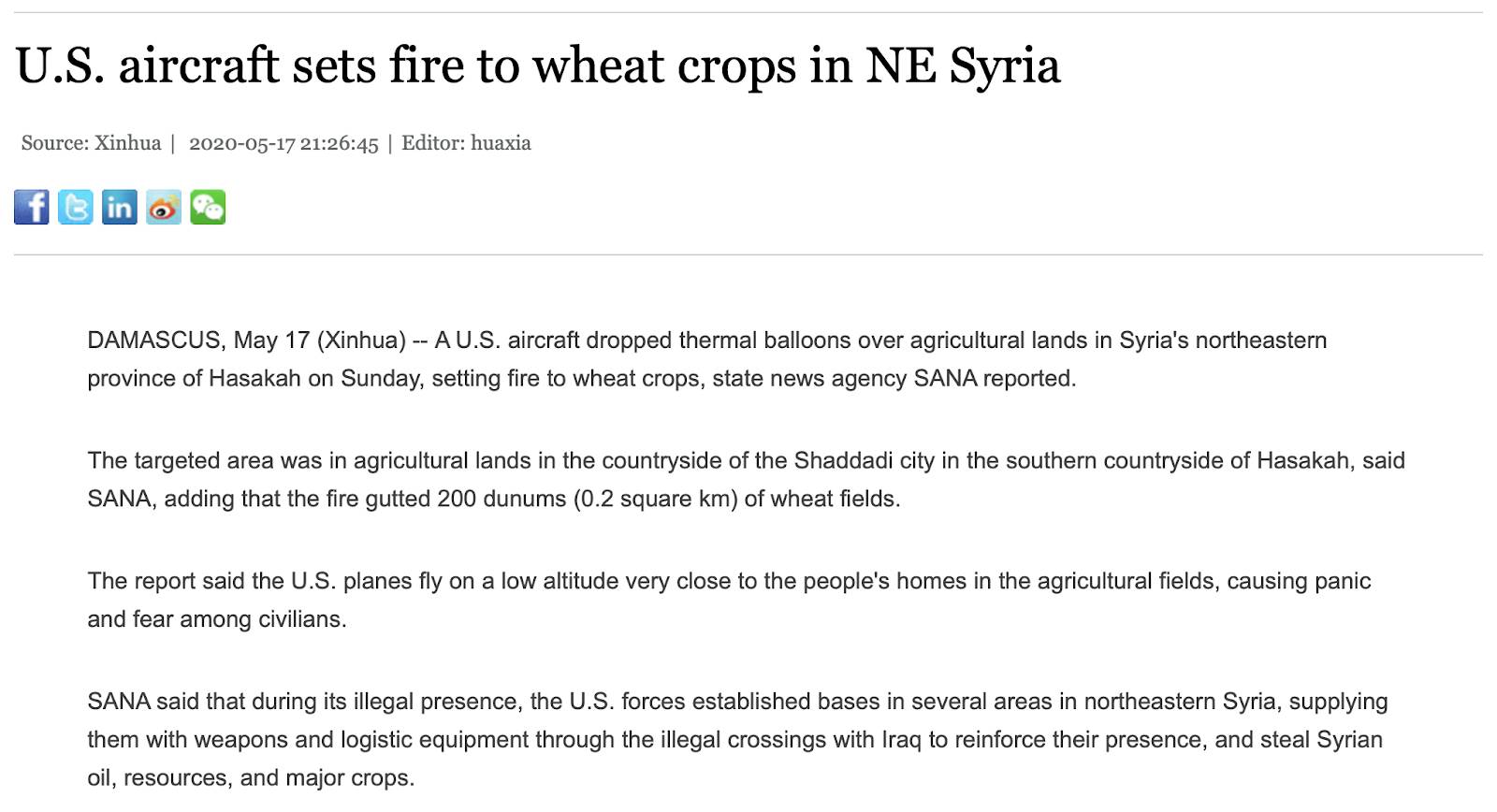Screen dimensions: 1497x812
Task: Click paragraph starting 'The report said the U.S.'
Action: click(x=730, y=600)
